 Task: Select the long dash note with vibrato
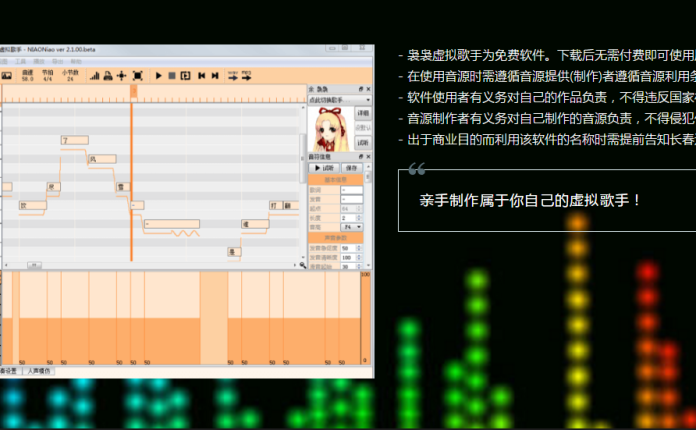pyautogui.click(x=172, y=224)
